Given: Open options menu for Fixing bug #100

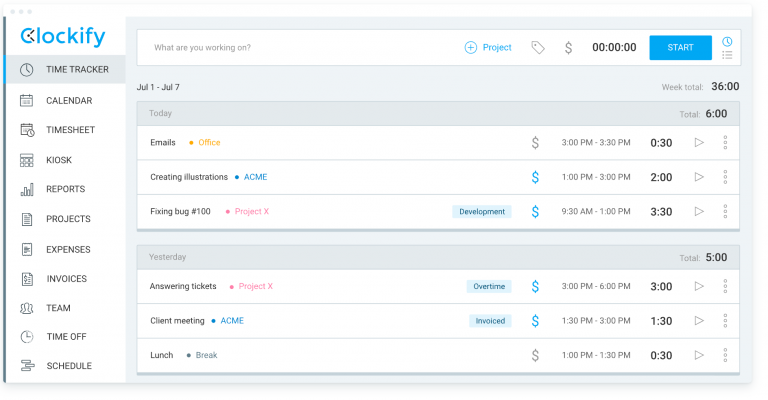Looking at the screenshot, I should click(725, 211).
